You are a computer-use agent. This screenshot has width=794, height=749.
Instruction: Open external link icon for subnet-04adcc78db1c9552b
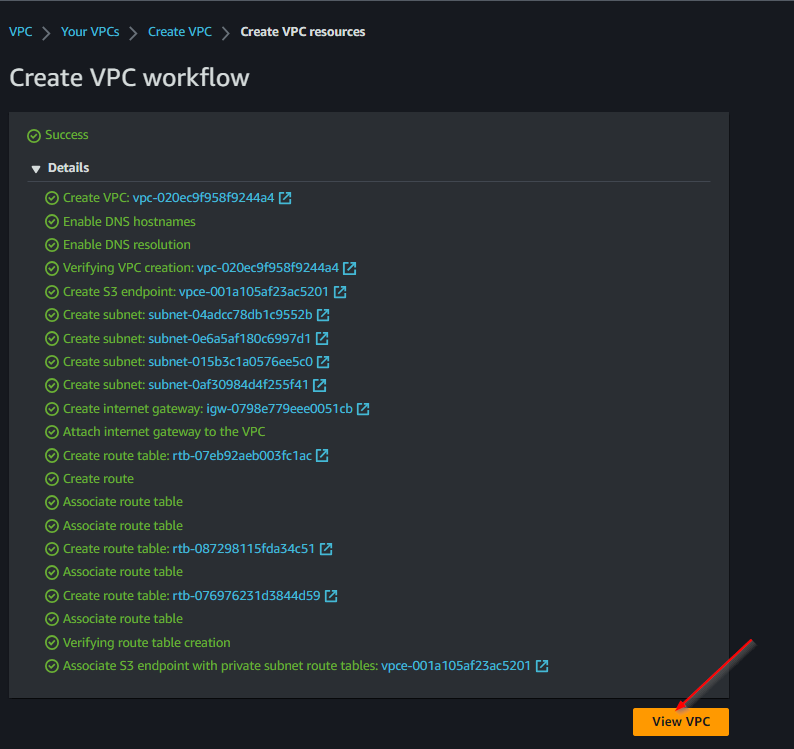tap(324, 315)
